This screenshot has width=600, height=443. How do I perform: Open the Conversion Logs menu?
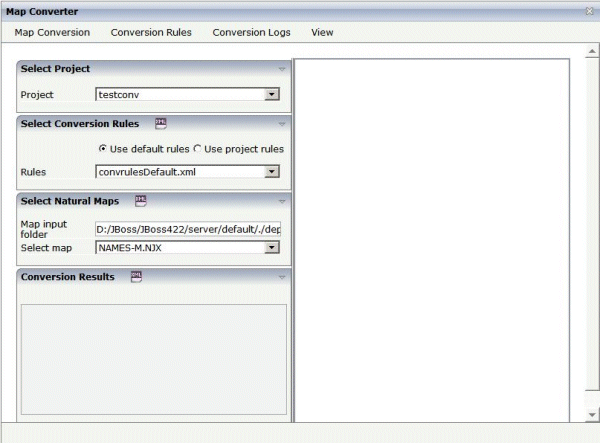tap(251, 33)
